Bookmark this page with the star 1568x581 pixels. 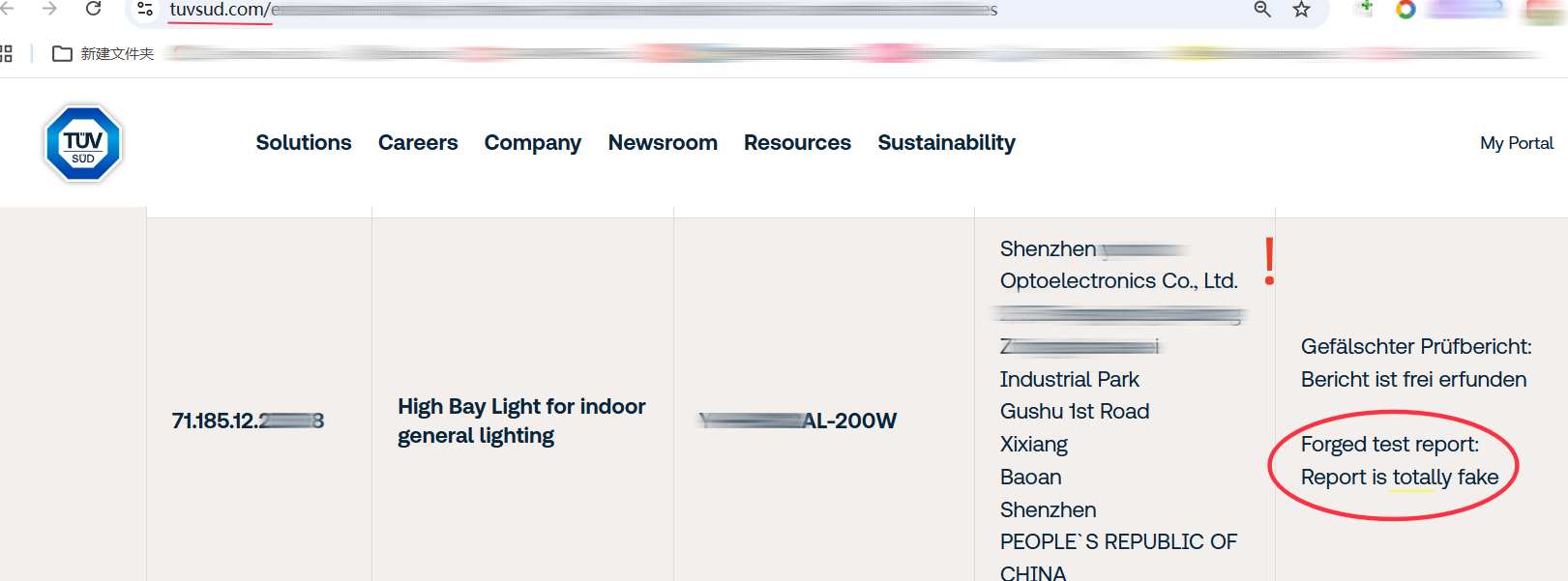(1301, 10)
